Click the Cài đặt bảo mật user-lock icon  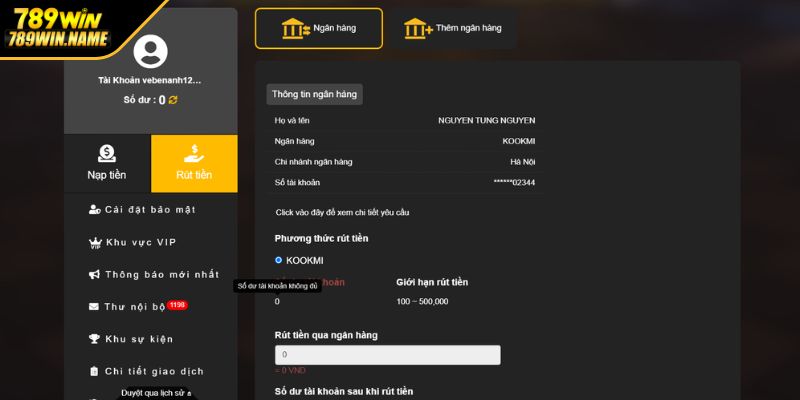94,210
